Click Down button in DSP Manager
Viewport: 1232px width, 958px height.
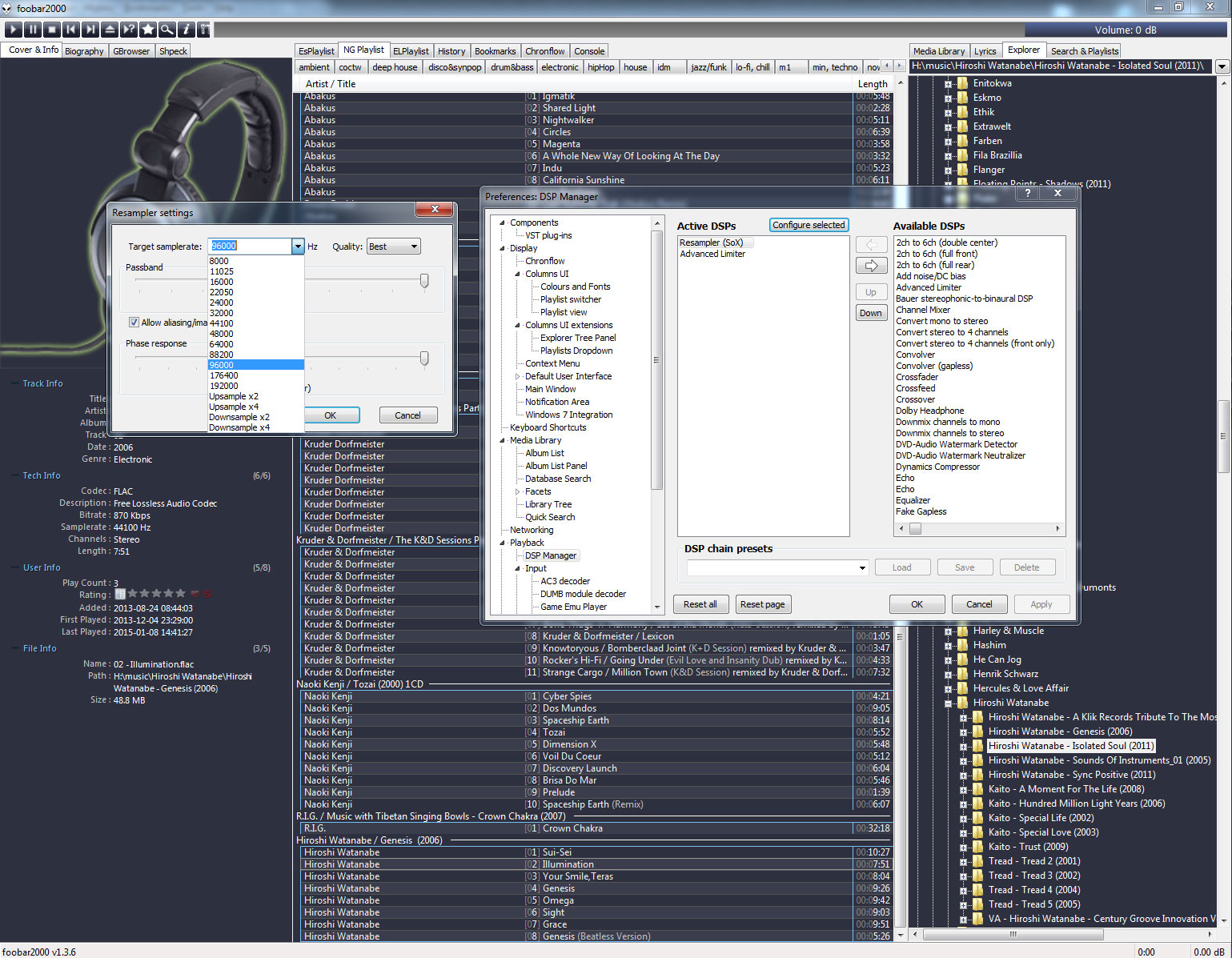[x=871, y=313]
